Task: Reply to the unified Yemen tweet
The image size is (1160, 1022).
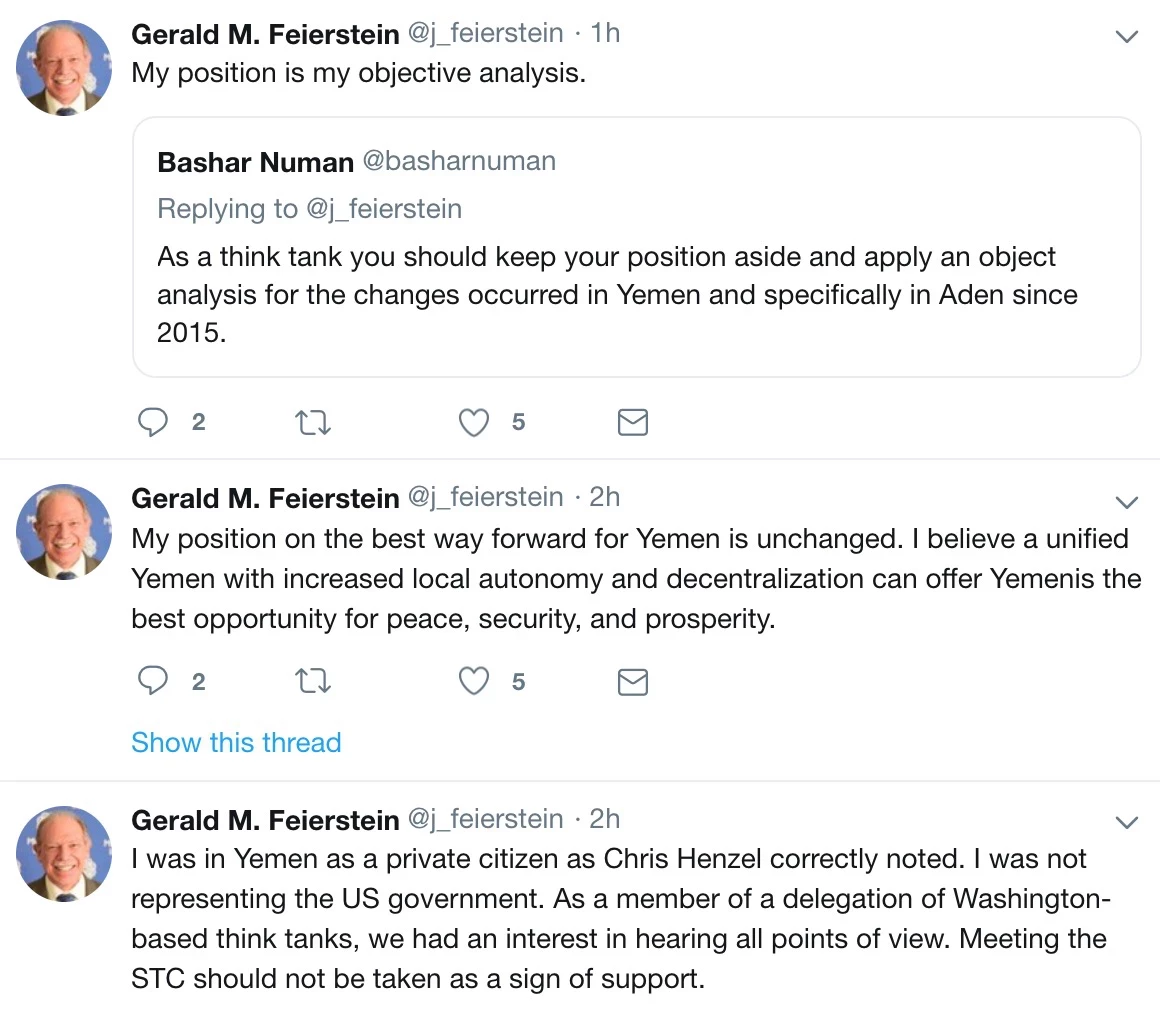Action: [x=153, y=682]
